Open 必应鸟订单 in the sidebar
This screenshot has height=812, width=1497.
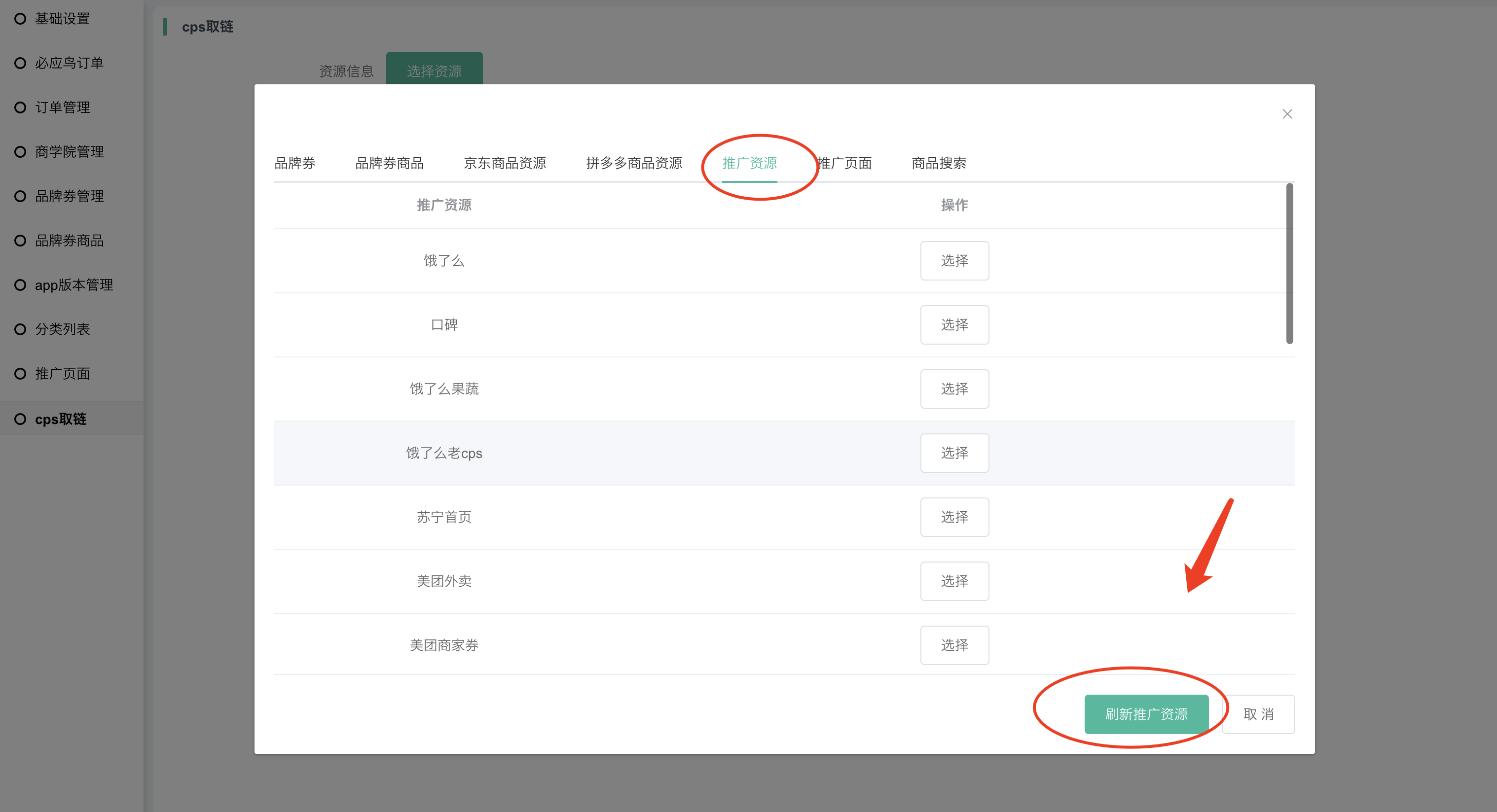tap(69, 63)
